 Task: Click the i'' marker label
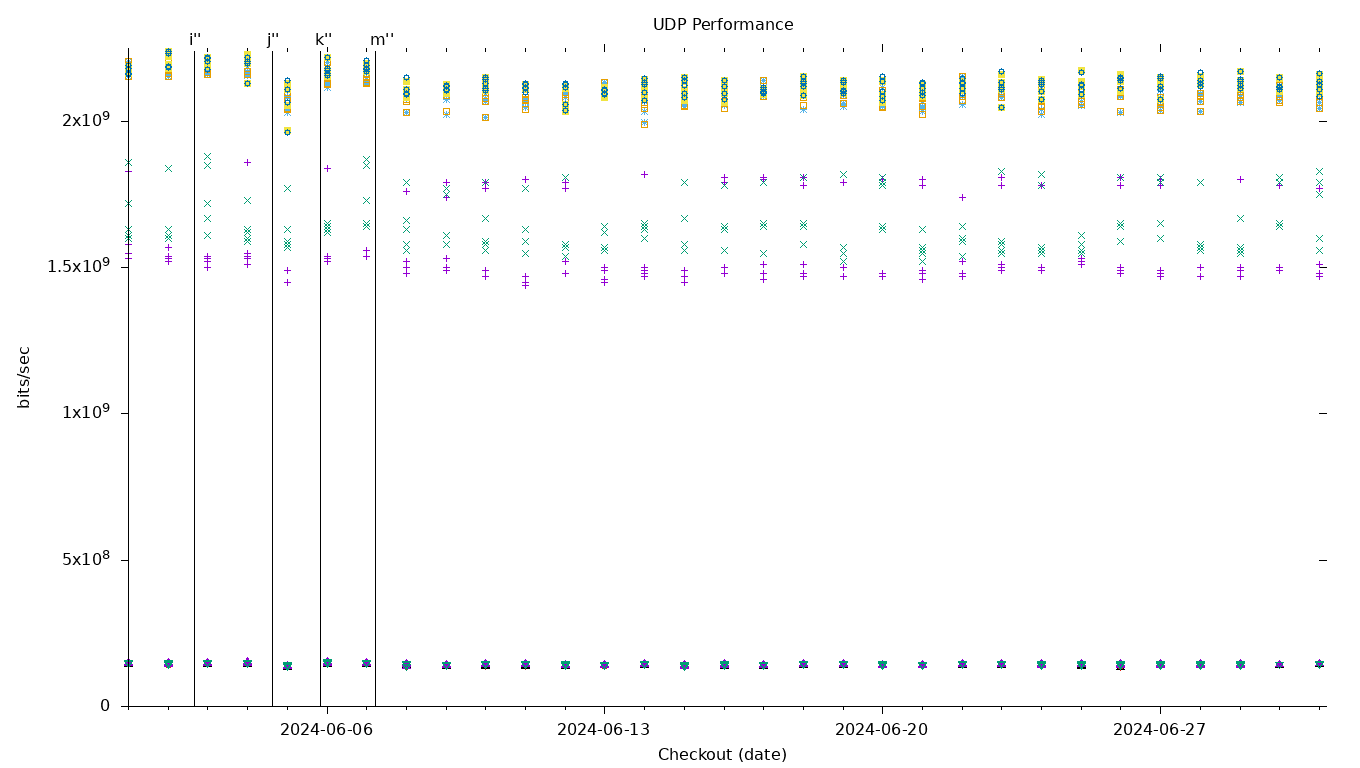[x=195, y=40]
